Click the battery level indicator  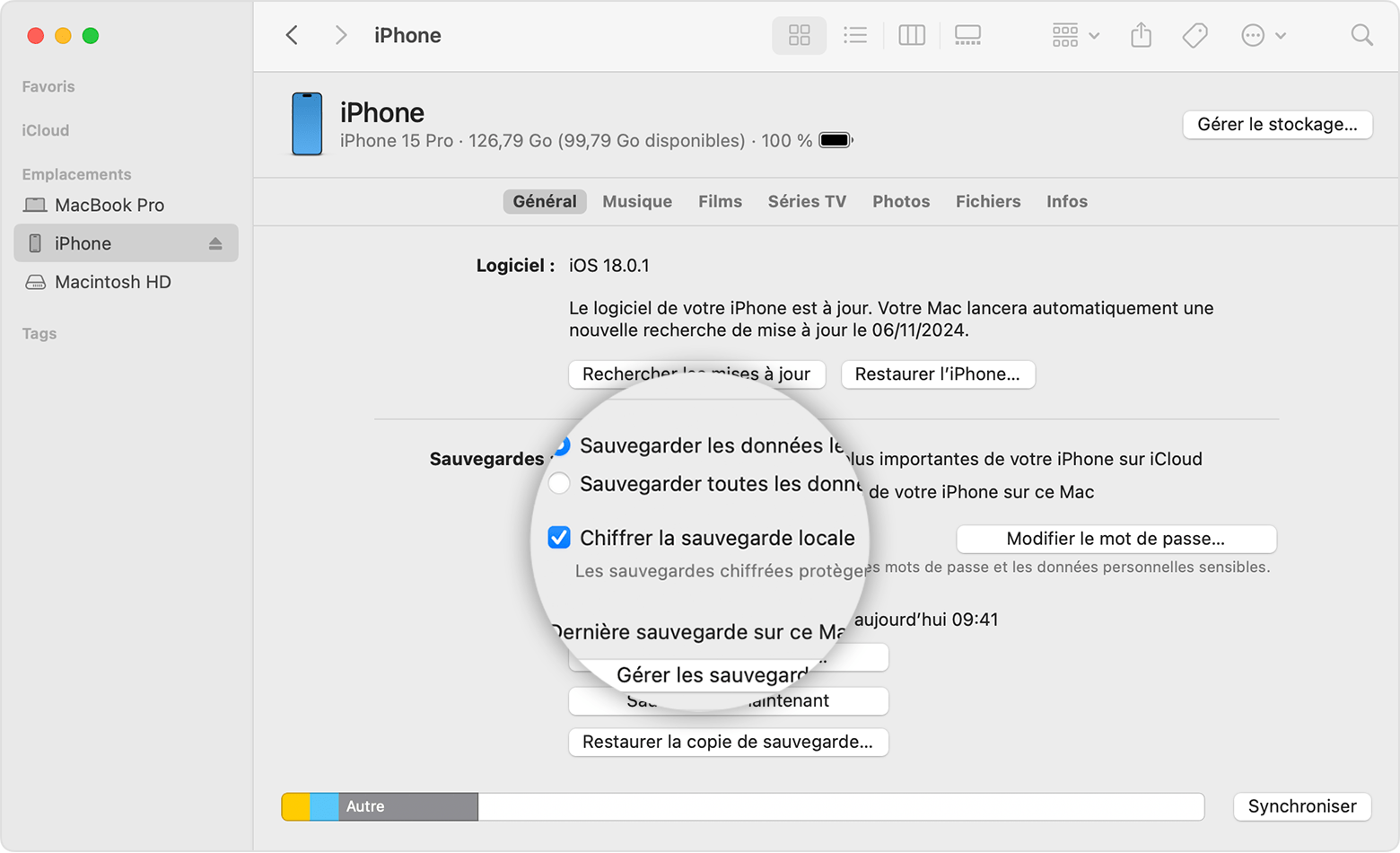coord(836,141)
